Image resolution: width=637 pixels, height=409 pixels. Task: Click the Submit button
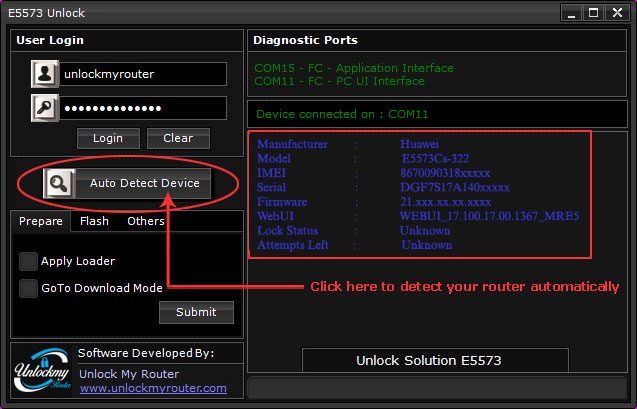coord(196,312)
